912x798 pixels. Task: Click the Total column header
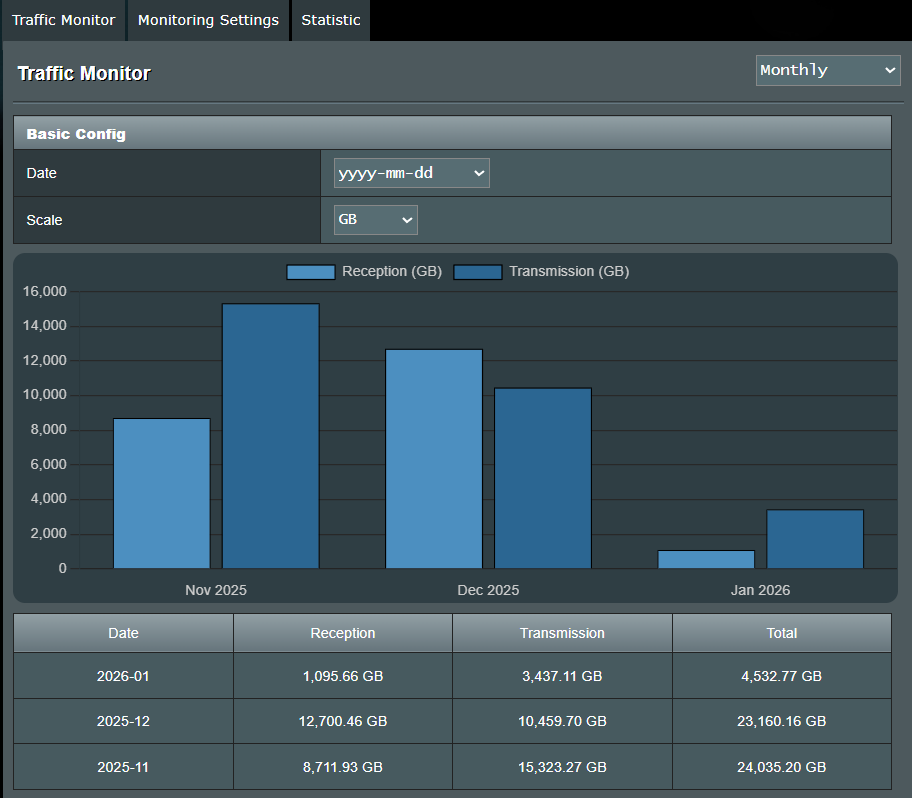[781, 633]
